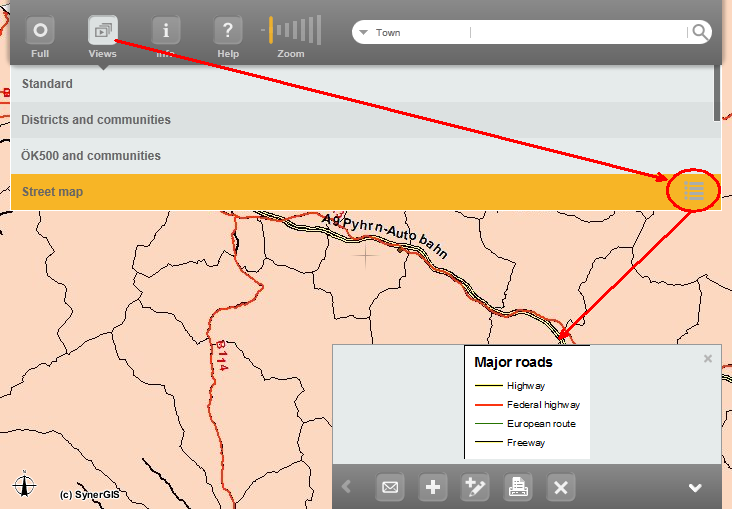Click the print icon
Image resolution: width=732 pixels, height=509 pixels.
coord(518,487)
